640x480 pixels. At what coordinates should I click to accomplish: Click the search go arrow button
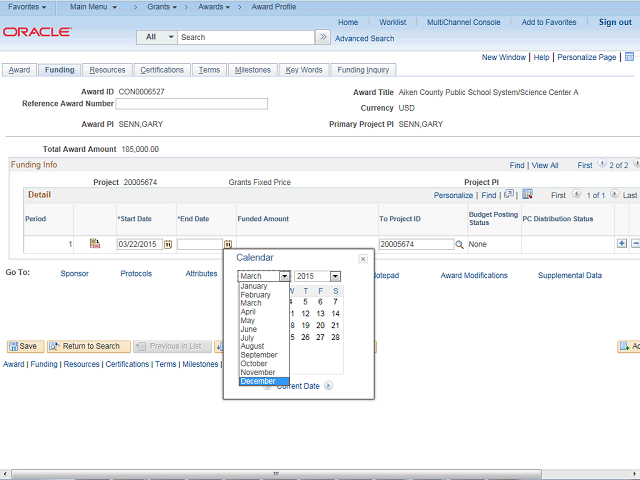(322, 37)
